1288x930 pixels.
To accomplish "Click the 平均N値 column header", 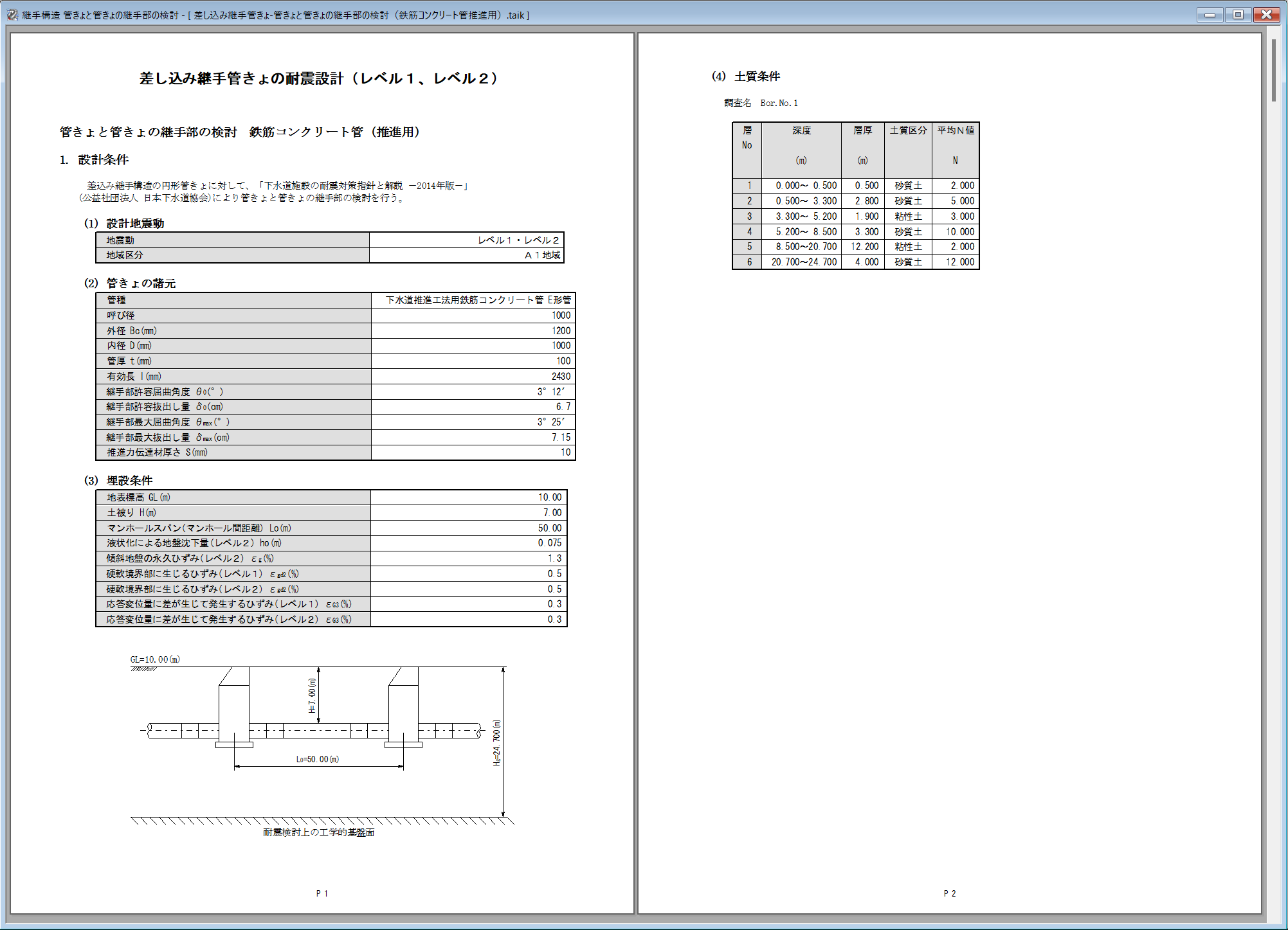I will 955,130.
